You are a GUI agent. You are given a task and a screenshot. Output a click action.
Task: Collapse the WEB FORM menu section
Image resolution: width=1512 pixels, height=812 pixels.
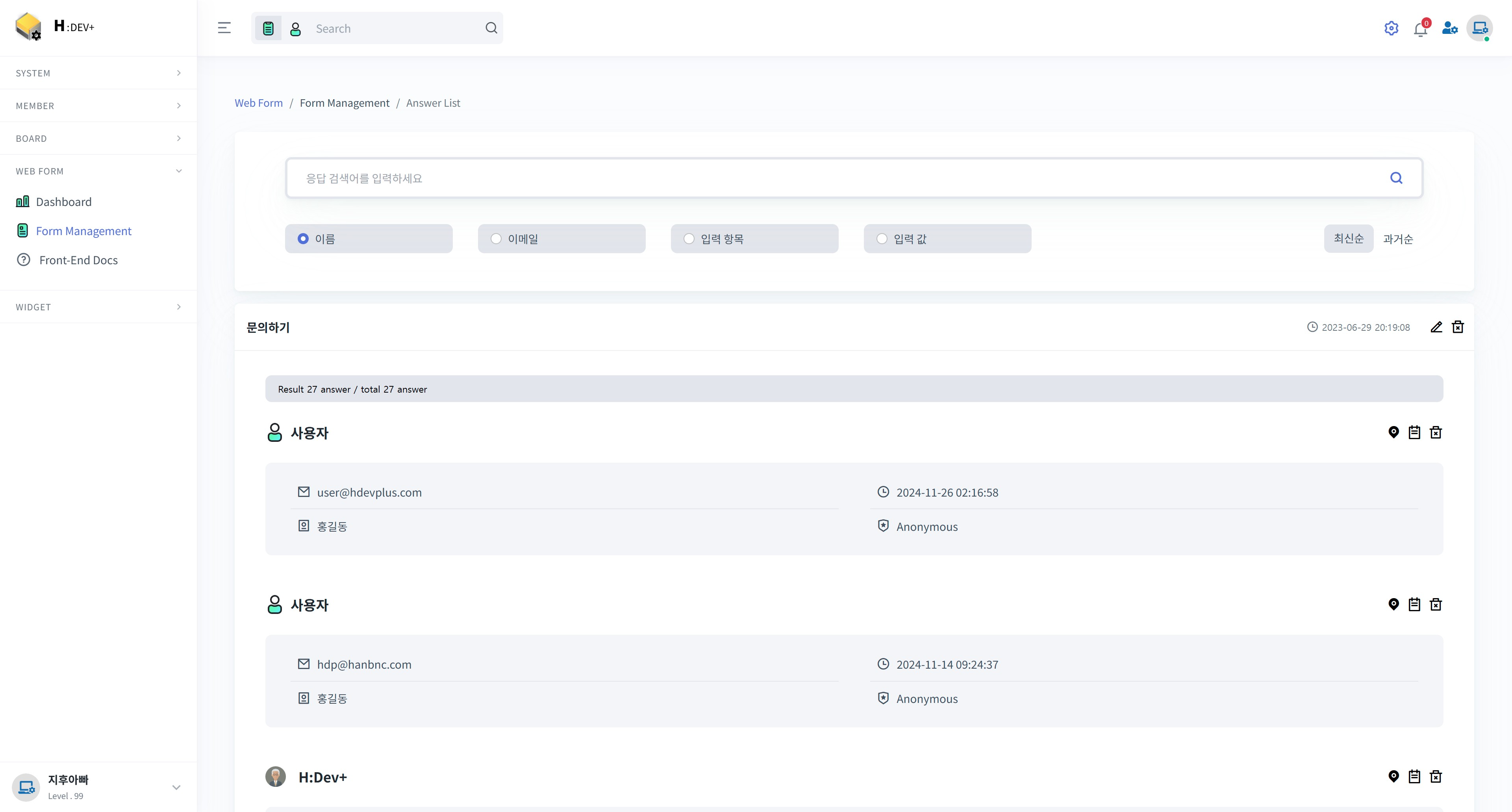click(98, 171)
